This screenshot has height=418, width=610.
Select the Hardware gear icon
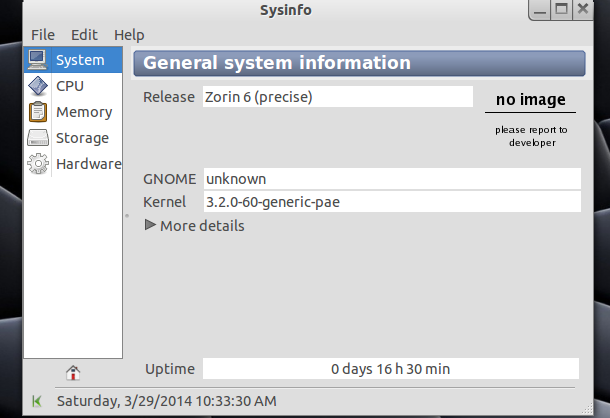pos(38,164)
